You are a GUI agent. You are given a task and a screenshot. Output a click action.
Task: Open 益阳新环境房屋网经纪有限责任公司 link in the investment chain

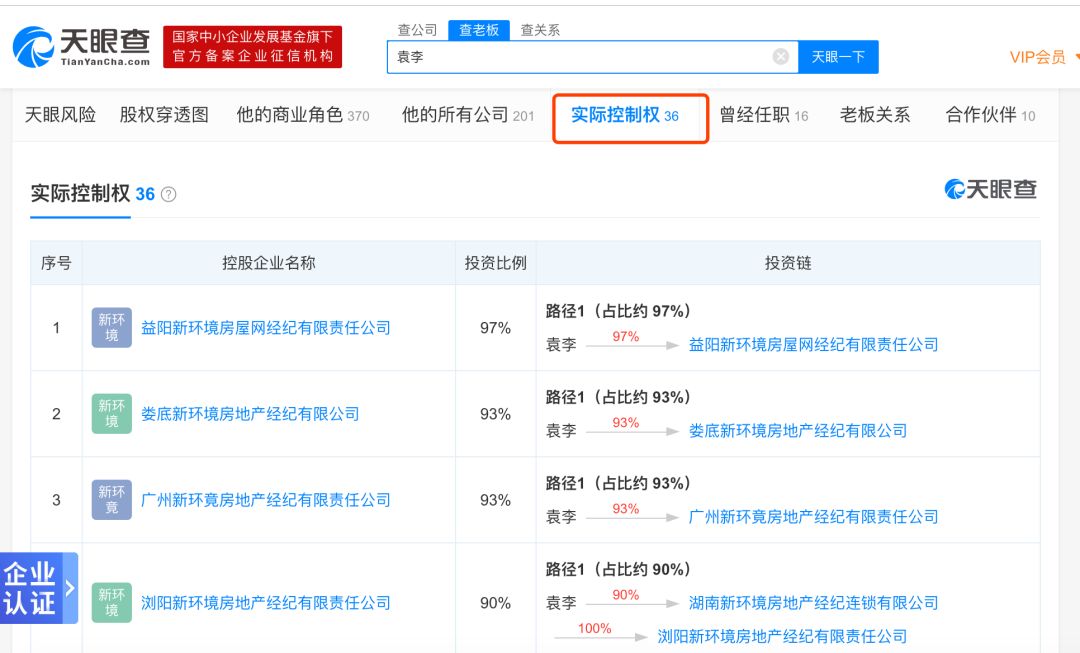[x=813, y=344]
